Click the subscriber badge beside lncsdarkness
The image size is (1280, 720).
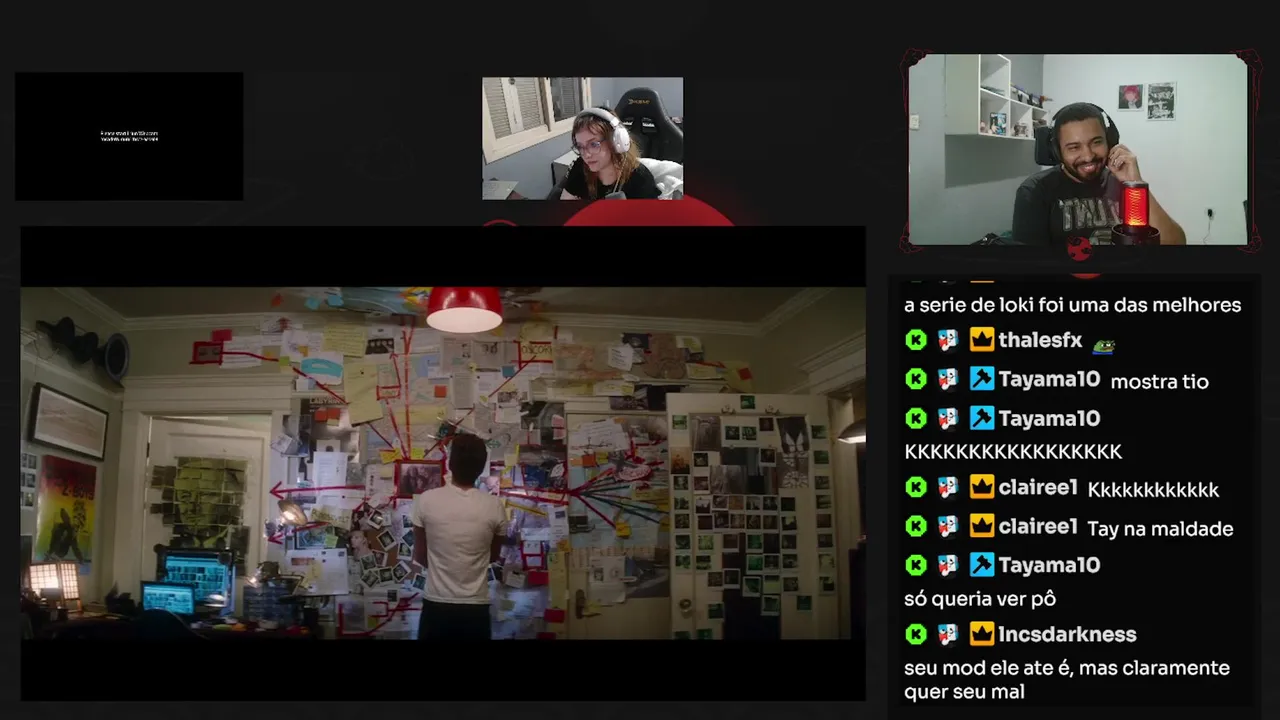coord(948,634)
